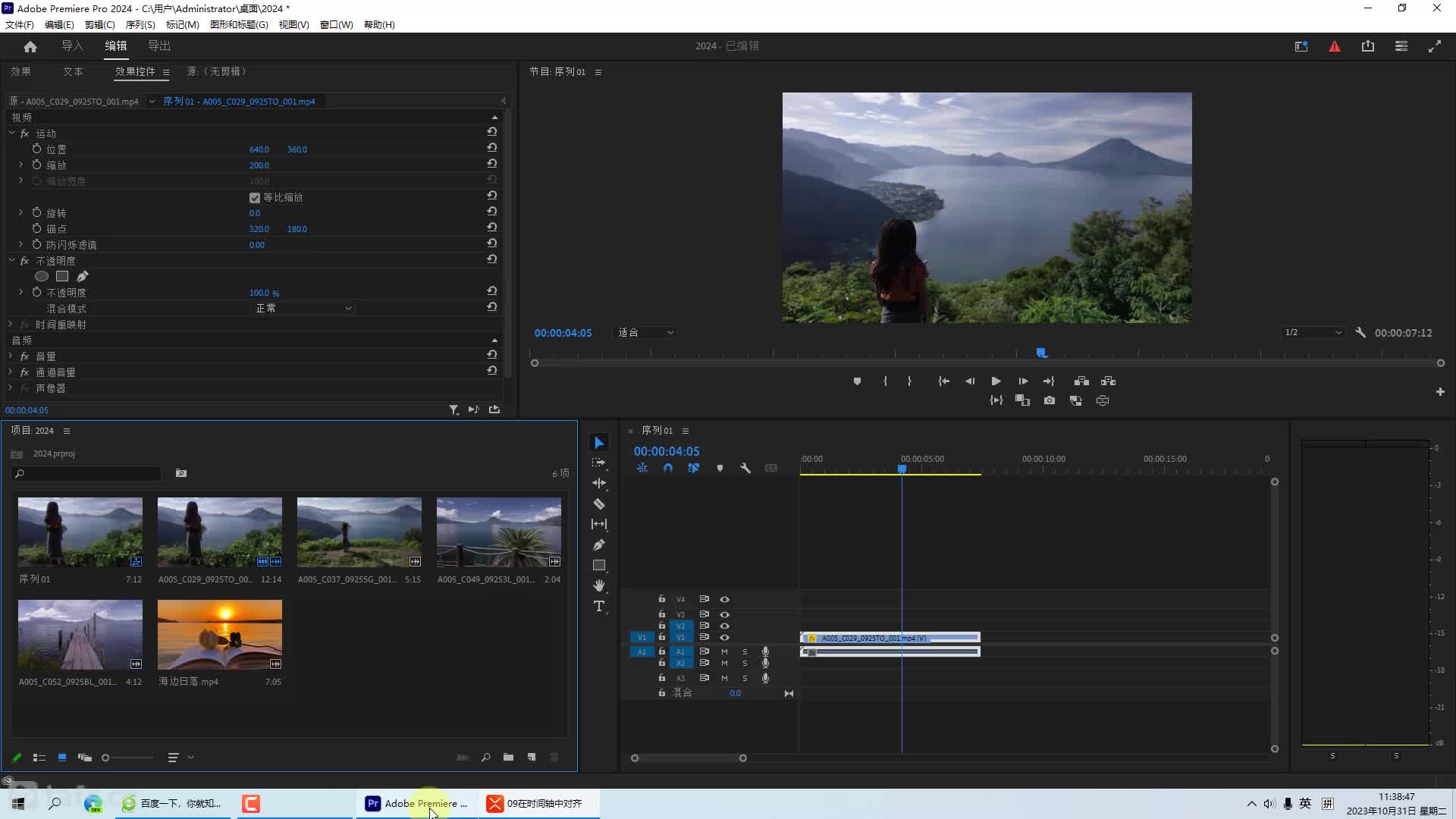The image size is (1456, 819).
Task: Play the program monitor
Action: click(x=996, y=381)
